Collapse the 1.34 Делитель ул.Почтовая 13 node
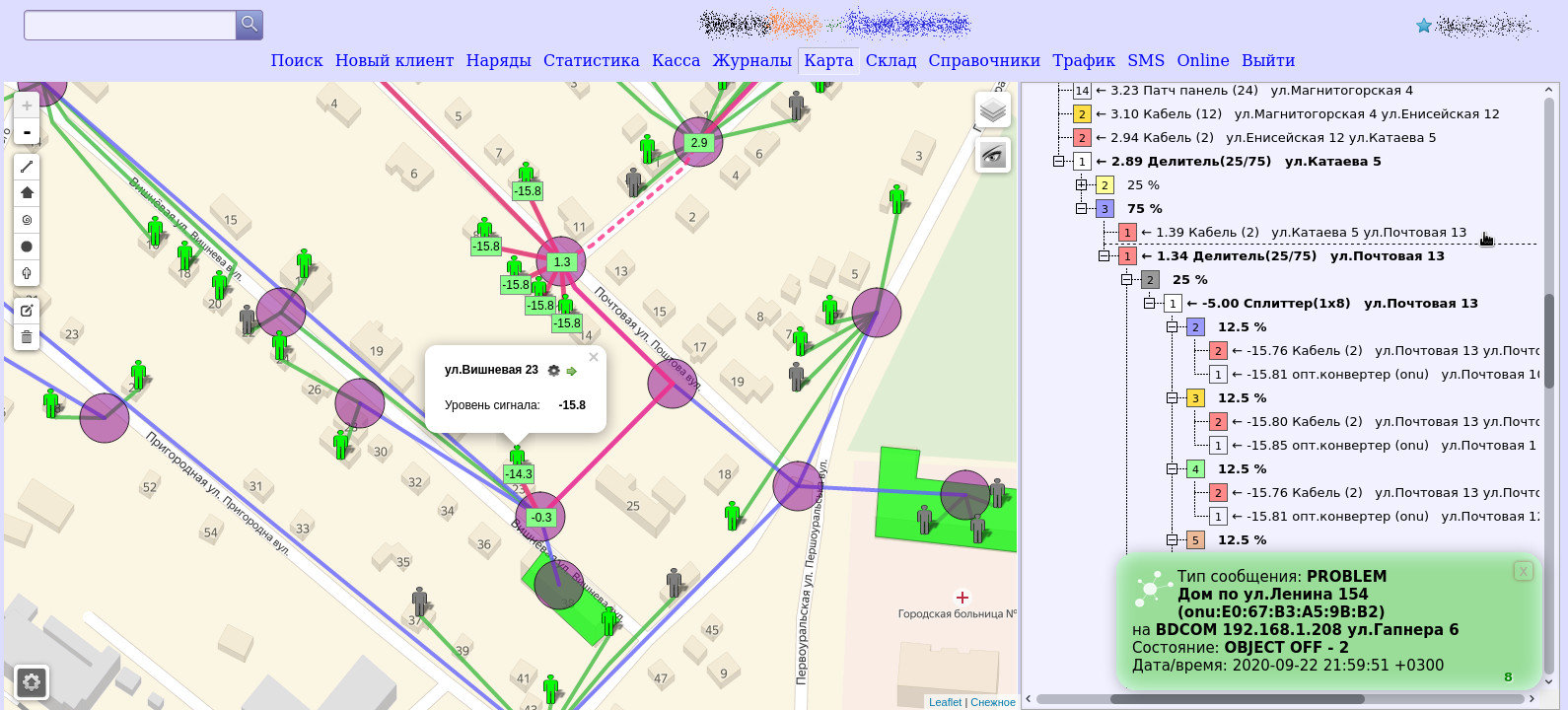 coord(1105,256)
